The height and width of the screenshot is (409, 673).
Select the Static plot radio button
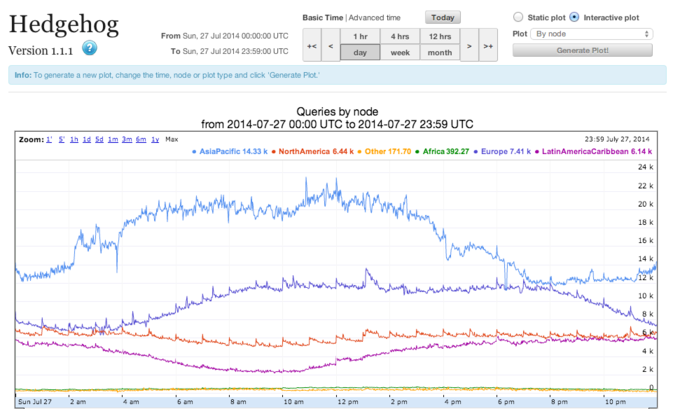click(x=518, y=17)
